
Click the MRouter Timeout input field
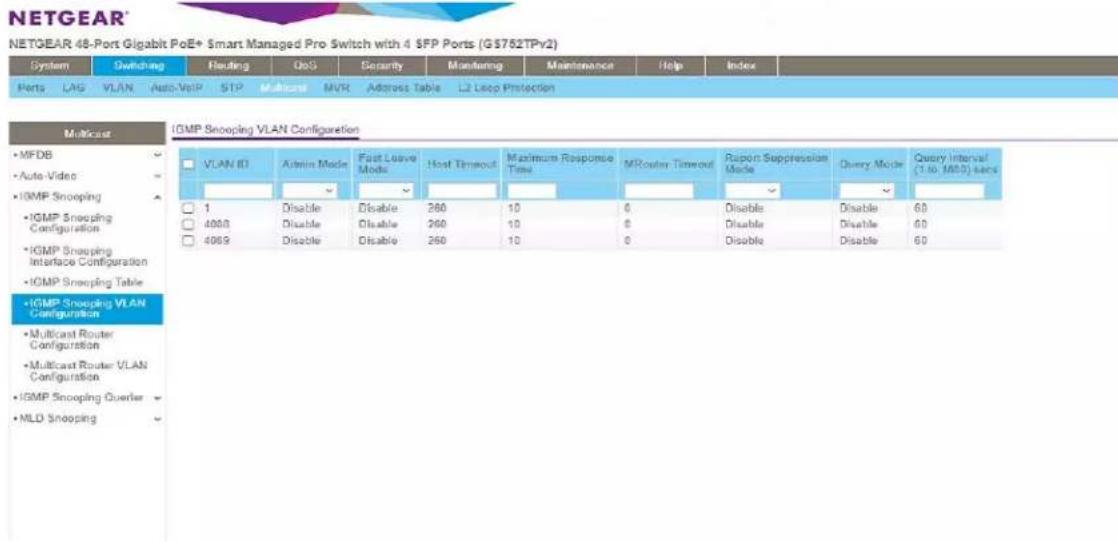(659, 191)
